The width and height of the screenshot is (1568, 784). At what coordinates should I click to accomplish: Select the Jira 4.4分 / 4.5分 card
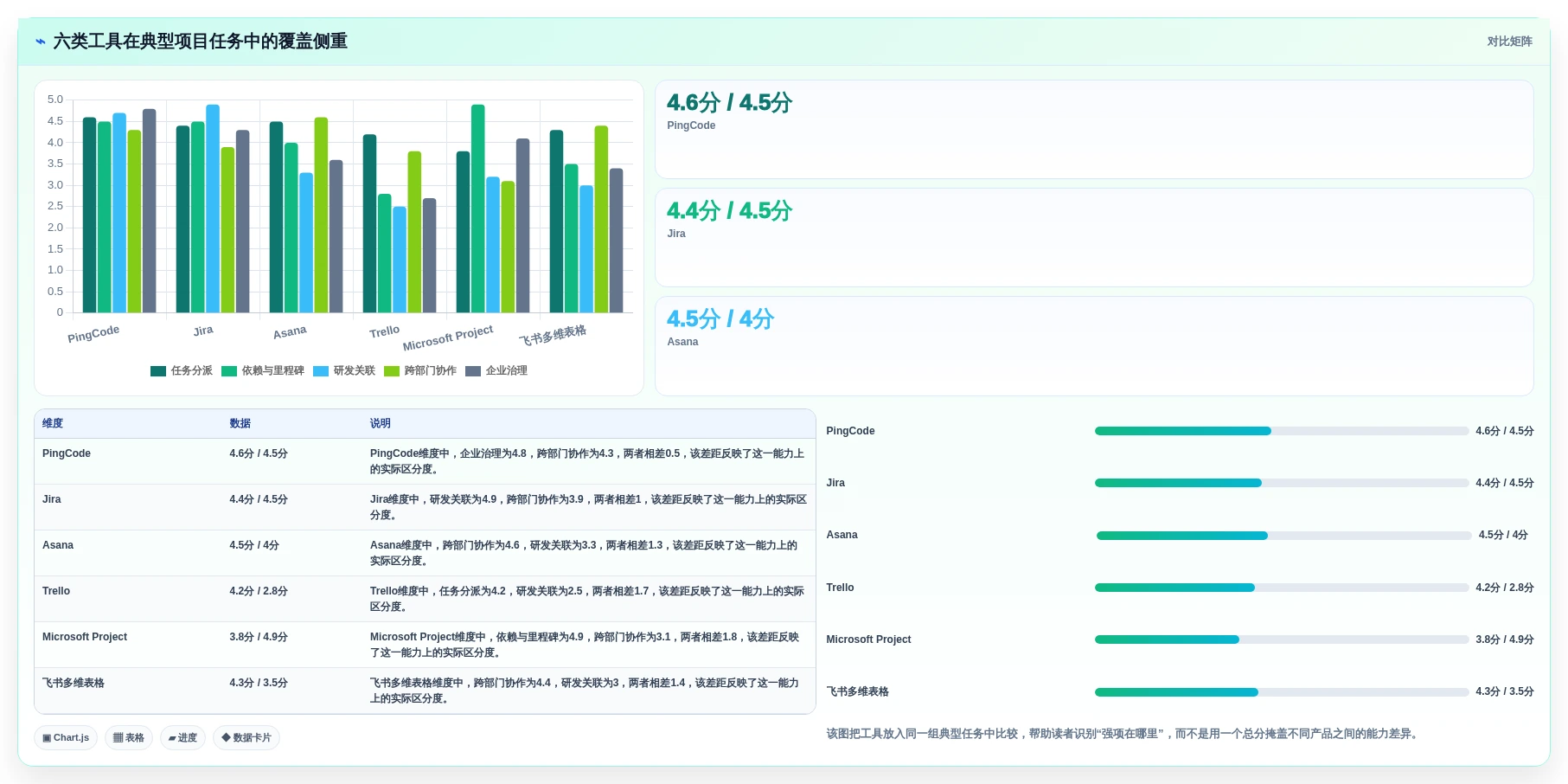point(1094,238)
